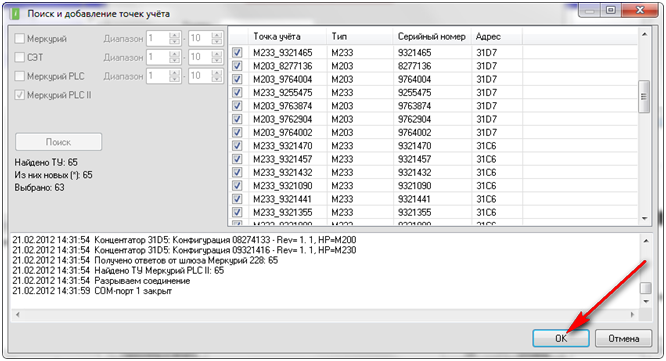Viewport: 666px width, 361px height.
Task: Uncheck row M203_9764002
Action: click(x=237, y=132)
